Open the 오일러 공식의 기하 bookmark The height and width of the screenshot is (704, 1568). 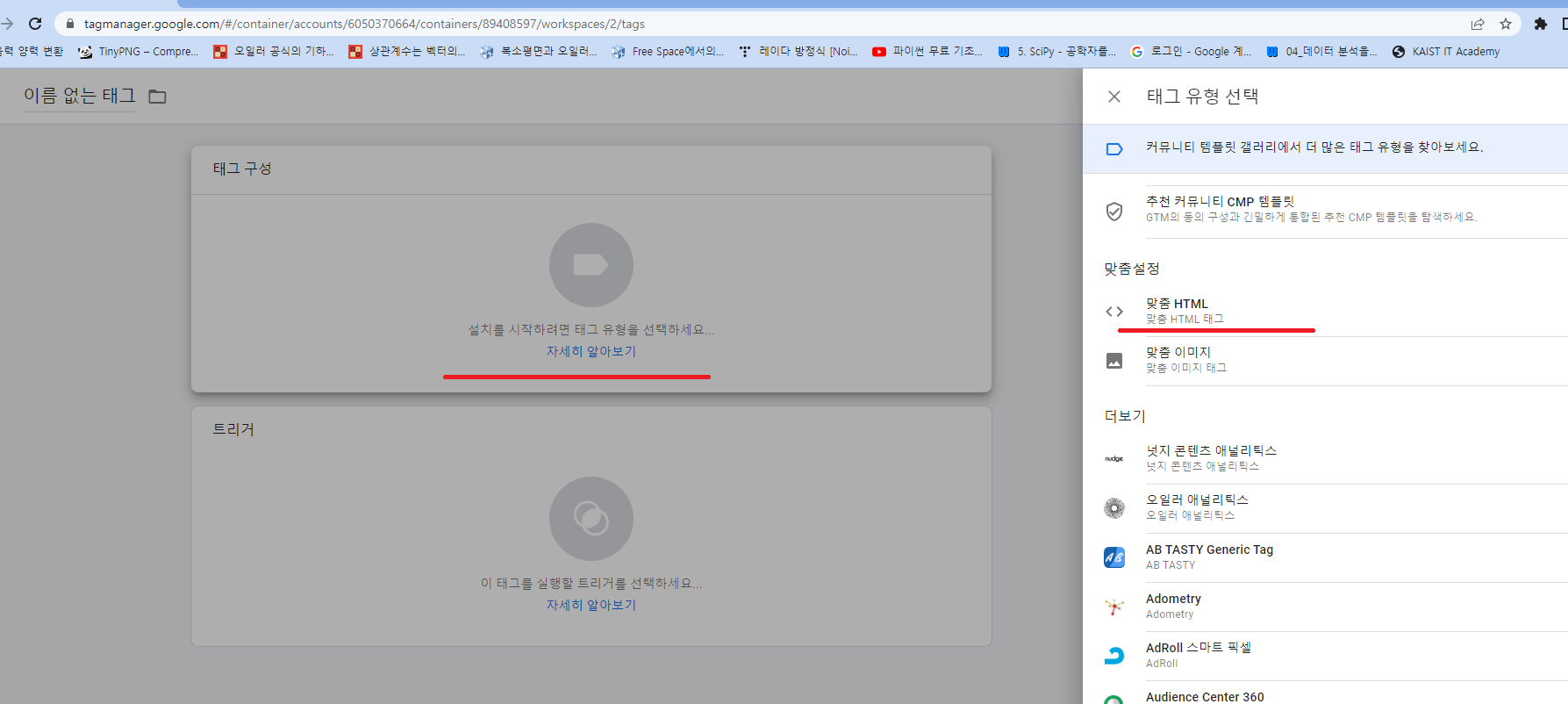(x=274, y=52)
